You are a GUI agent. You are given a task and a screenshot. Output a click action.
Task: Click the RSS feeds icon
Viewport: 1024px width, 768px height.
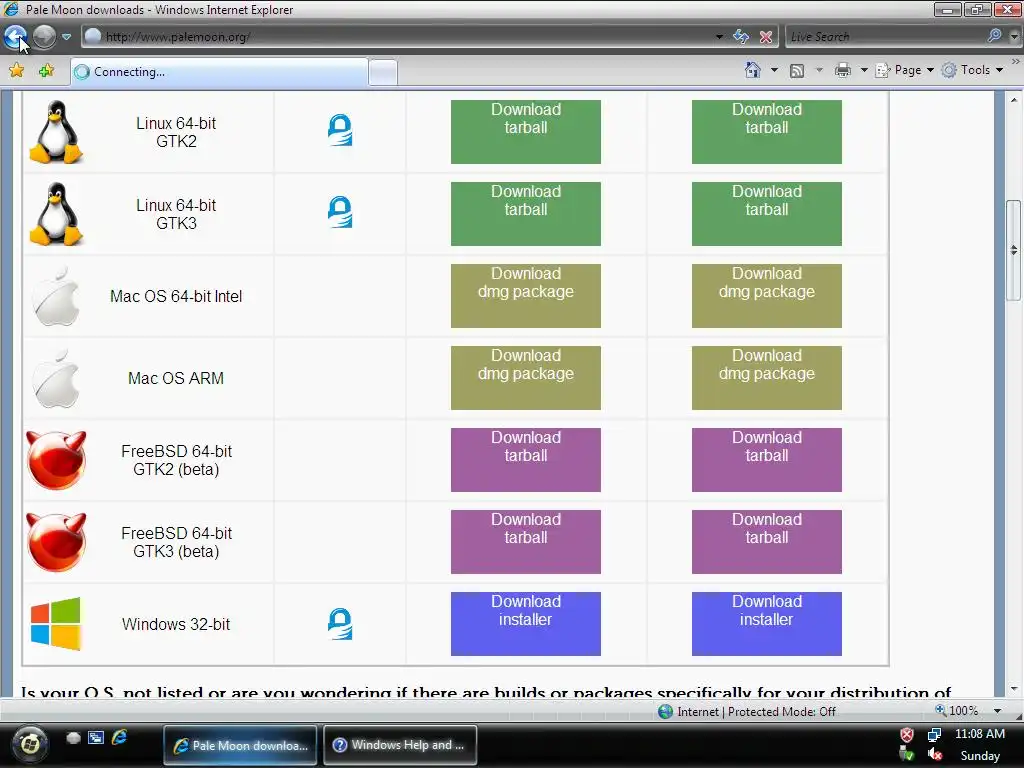click(x=797, y=71)
